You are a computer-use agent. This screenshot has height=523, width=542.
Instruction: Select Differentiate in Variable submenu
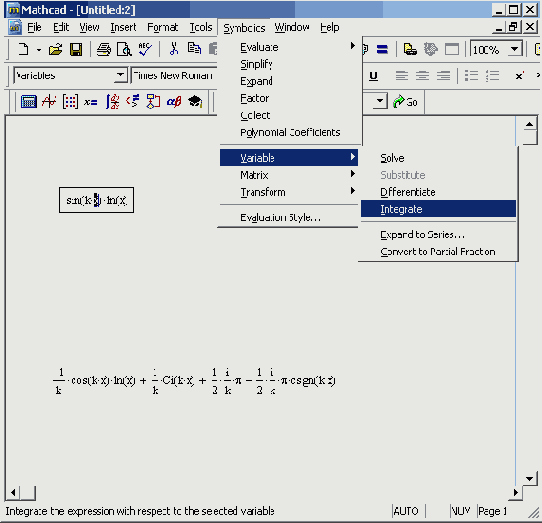coord(438,192)
